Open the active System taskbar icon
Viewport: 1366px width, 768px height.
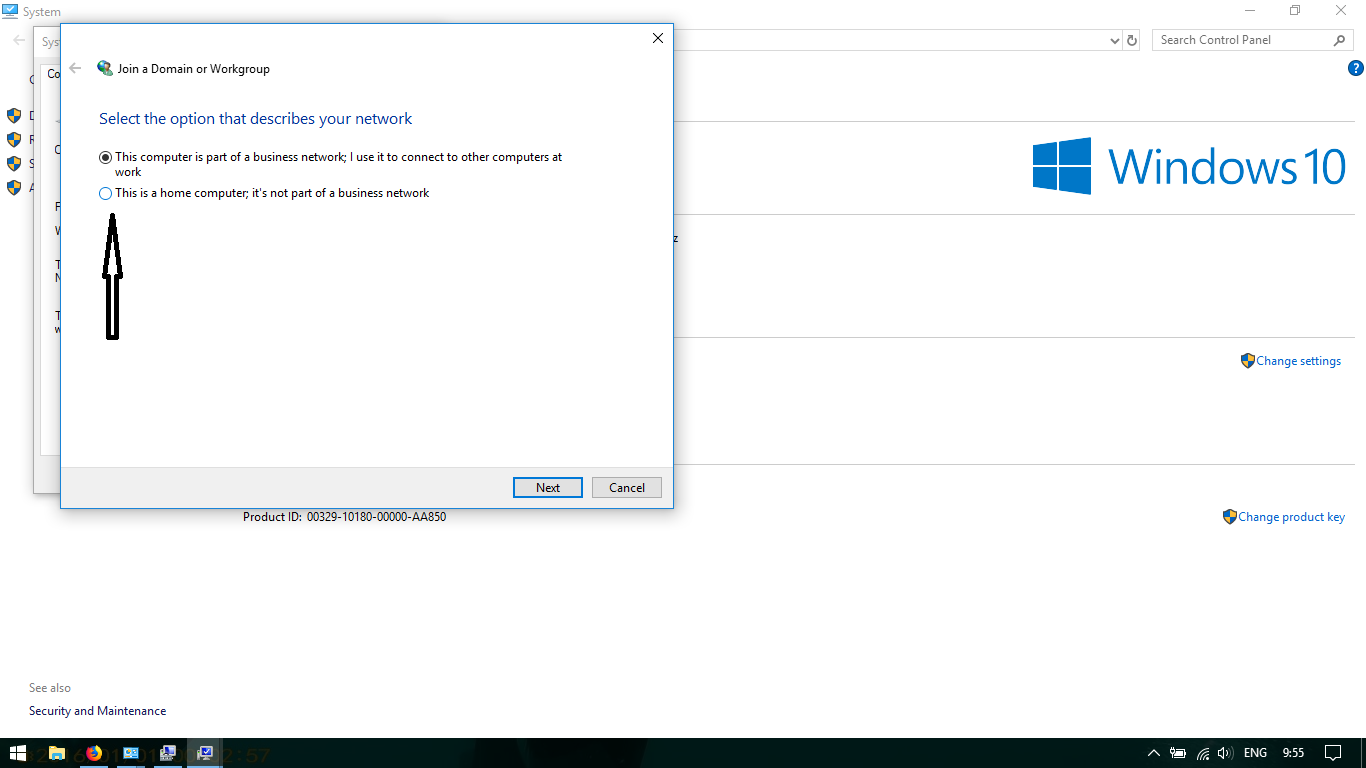point(205,753)
